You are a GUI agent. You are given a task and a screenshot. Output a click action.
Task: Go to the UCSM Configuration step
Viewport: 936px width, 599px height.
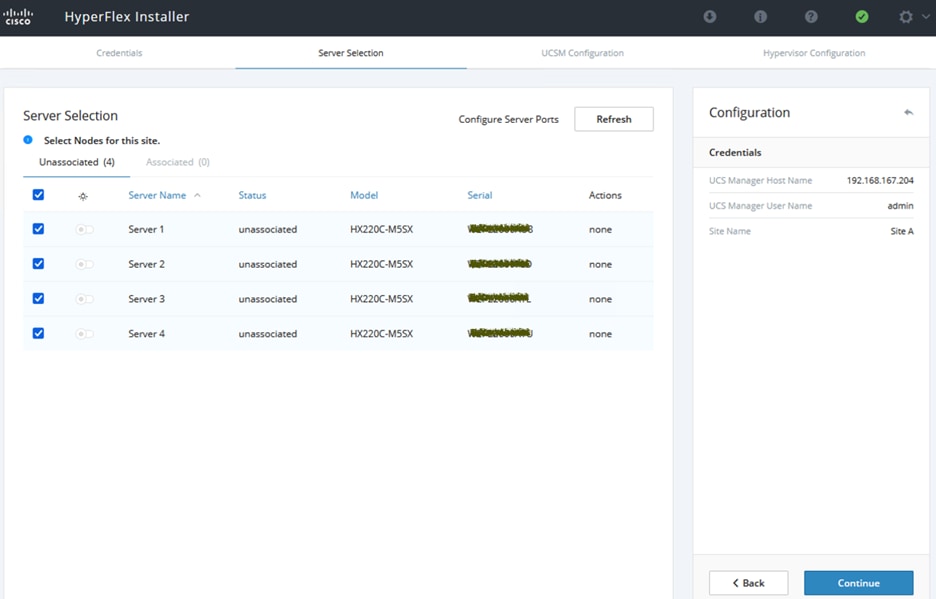tap(582, 53)
